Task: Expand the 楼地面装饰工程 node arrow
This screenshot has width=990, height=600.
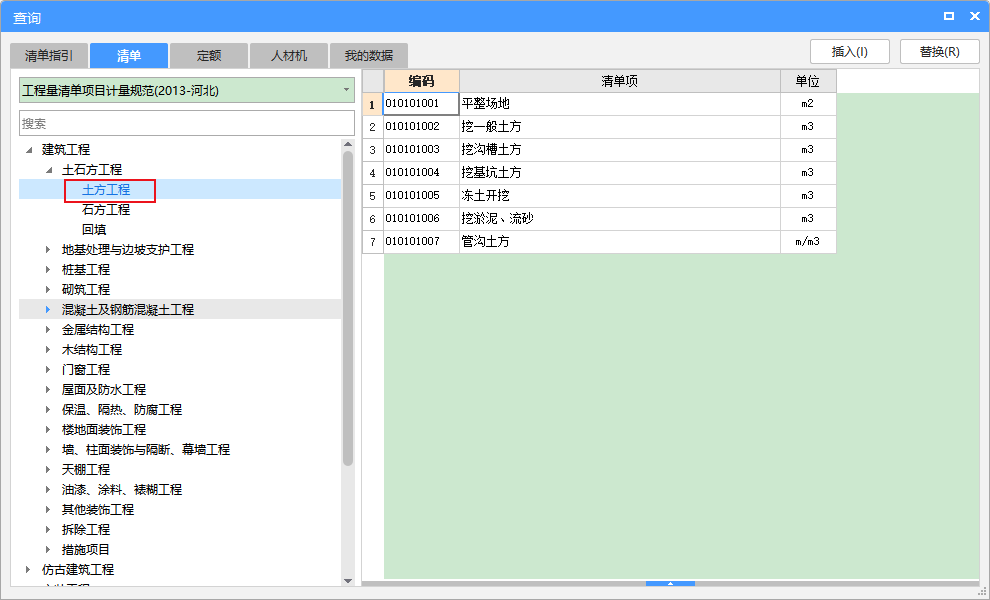Action: pos(48,429)
